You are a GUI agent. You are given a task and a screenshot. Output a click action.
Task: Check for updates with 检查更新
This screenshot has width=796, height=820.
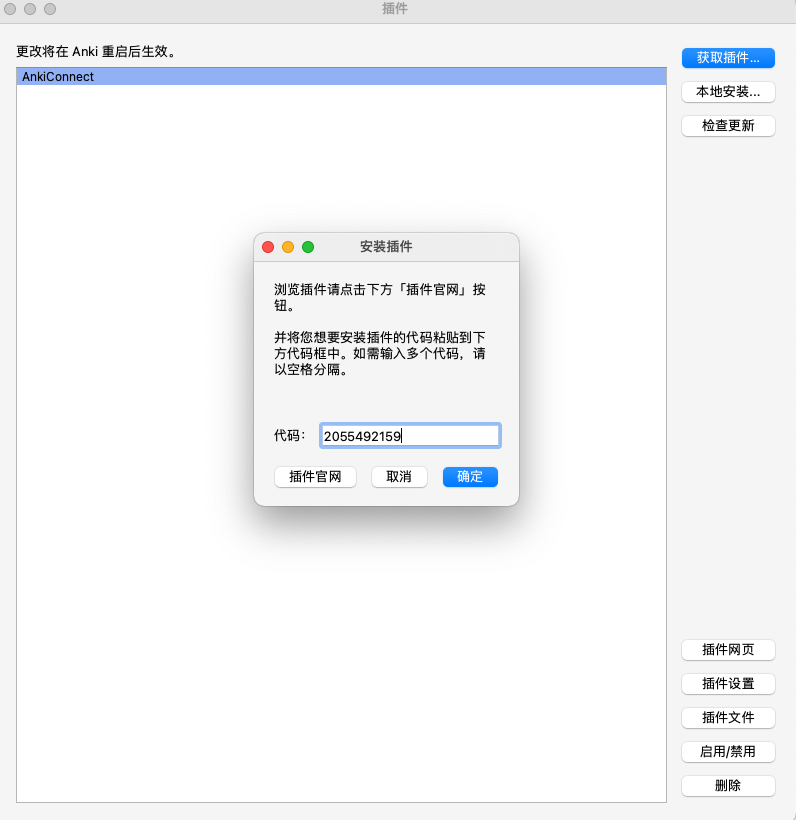[x=728, y=126]
